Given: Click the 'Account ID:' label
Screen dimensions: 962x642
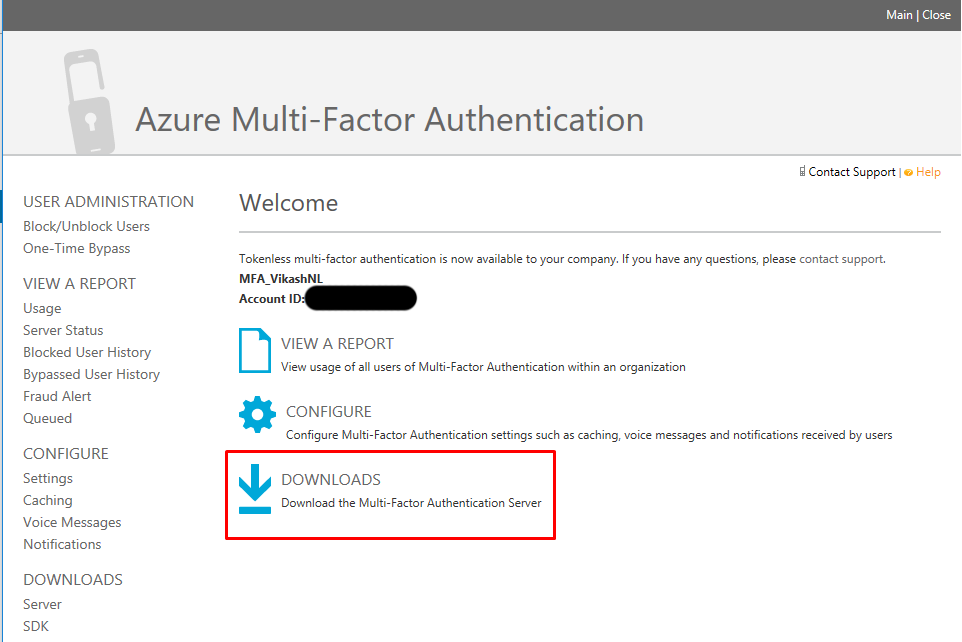Looking at the screenshot, I should [x=272, y=299].
